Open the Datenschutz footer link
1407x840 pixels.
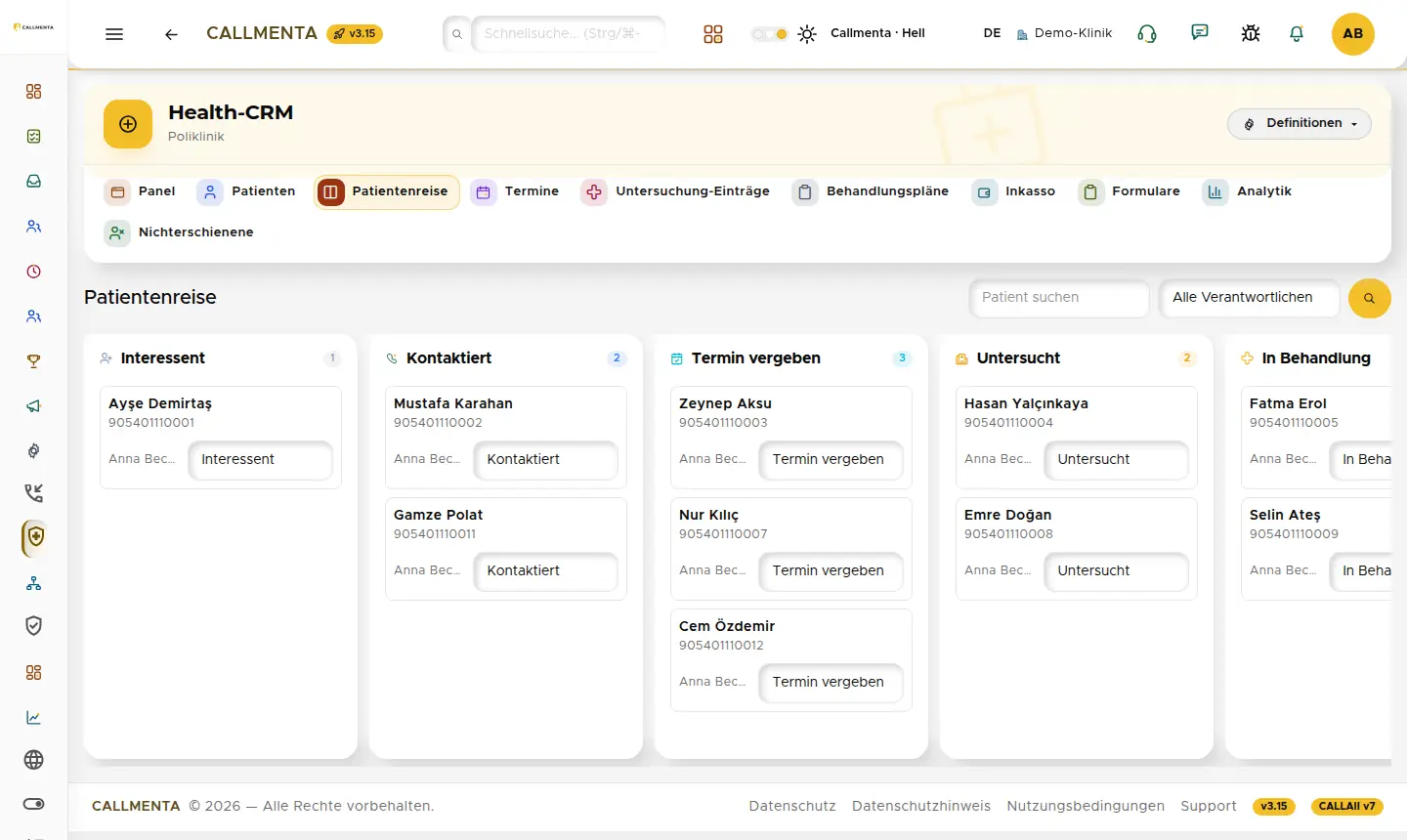coord(792,807)
